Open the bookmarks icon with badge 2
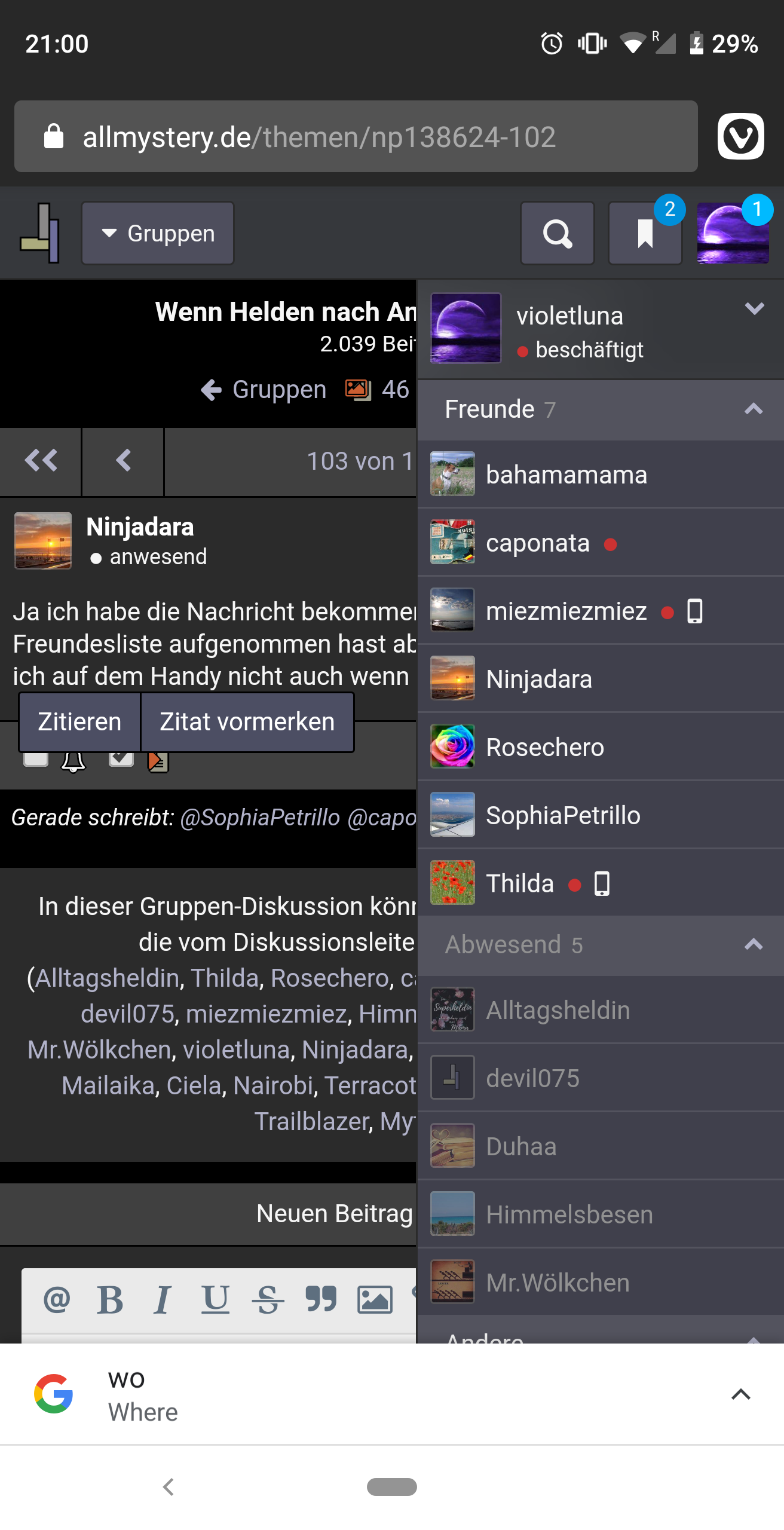The width and height of the screenshot is (784, 1530). (x=645, y=233)
